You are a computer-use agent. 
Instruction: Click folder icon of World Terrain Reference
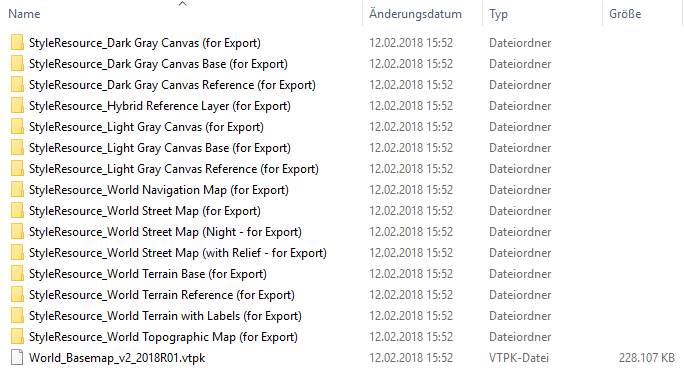(17, 295)
